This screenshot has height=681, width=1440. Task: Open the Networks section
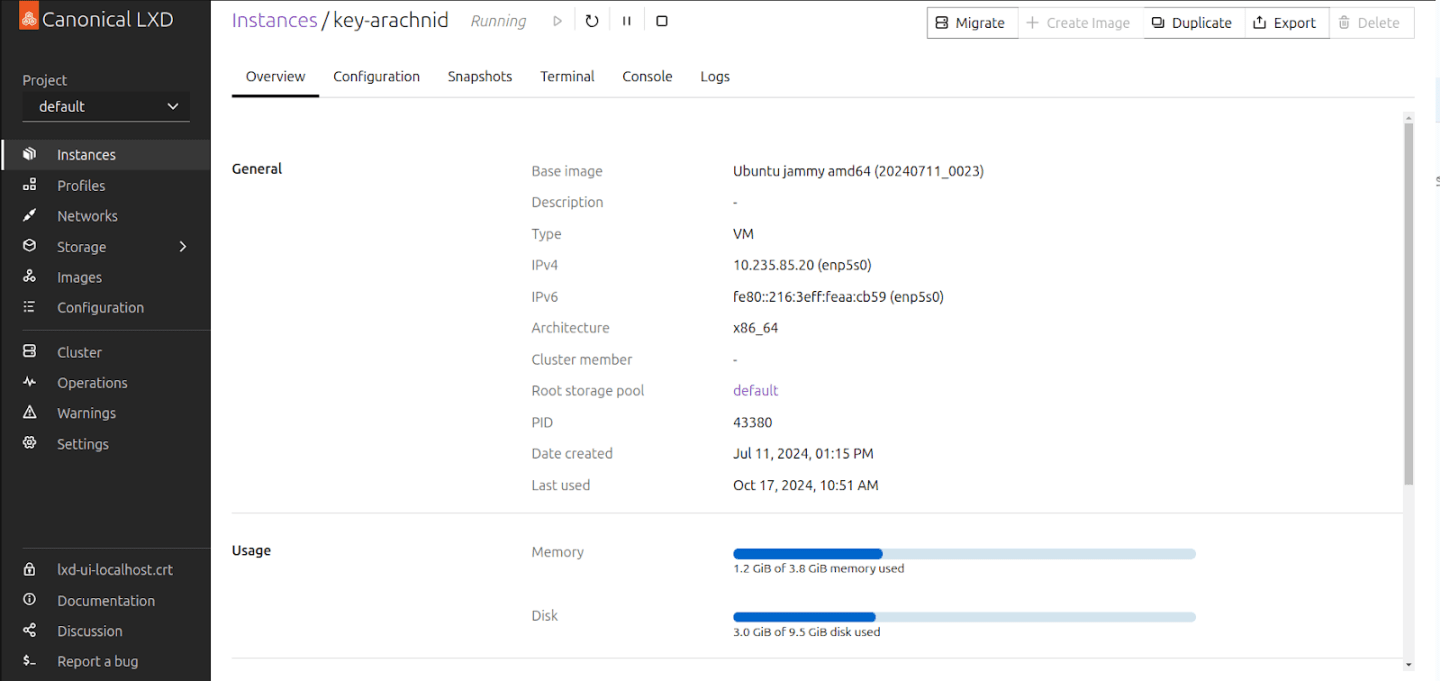87,215
